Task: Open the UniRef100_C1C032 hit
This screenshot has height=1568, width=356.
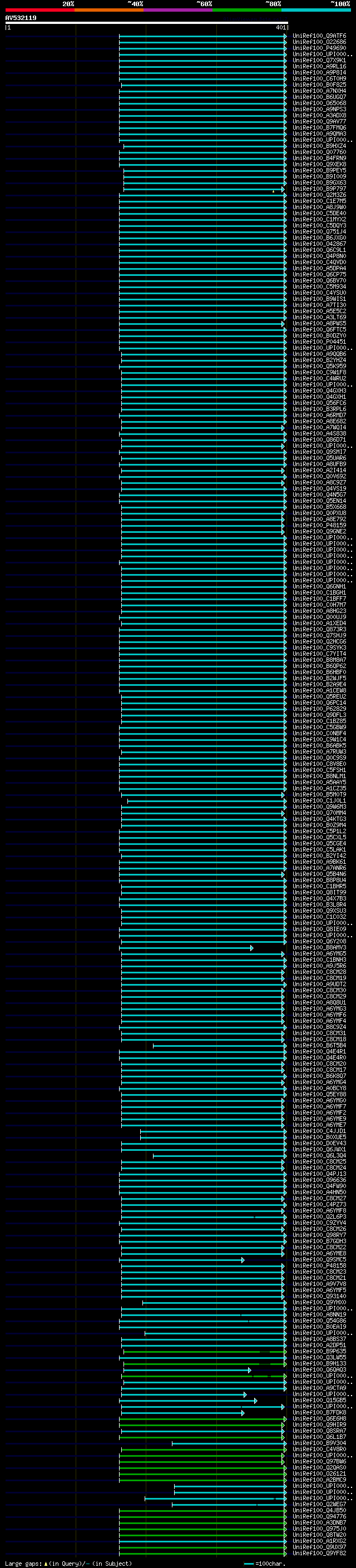Action: click(x=319, y=917)
